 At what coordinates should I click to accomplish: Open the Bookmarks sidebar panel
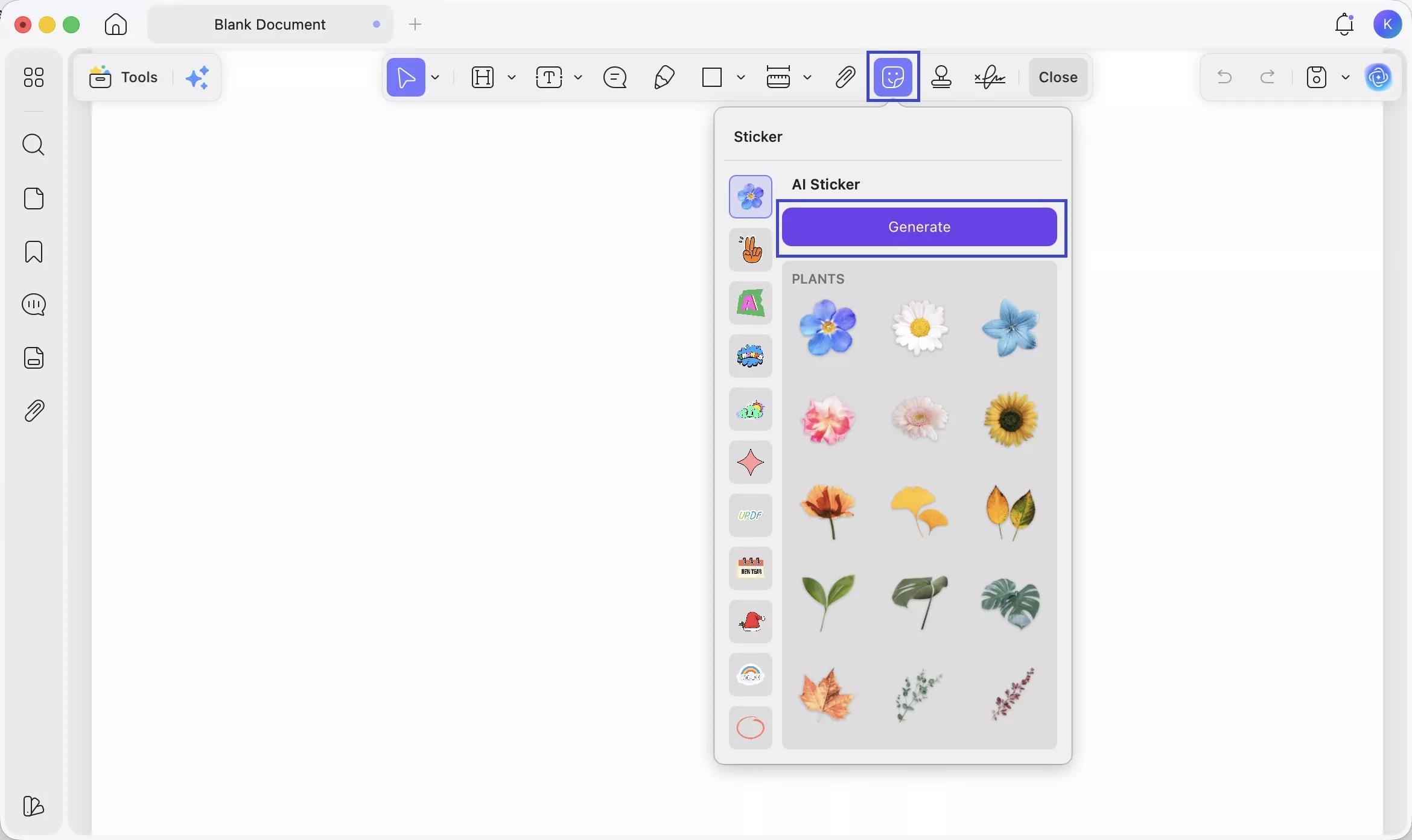pyautogui.click(x=33, y=252)
